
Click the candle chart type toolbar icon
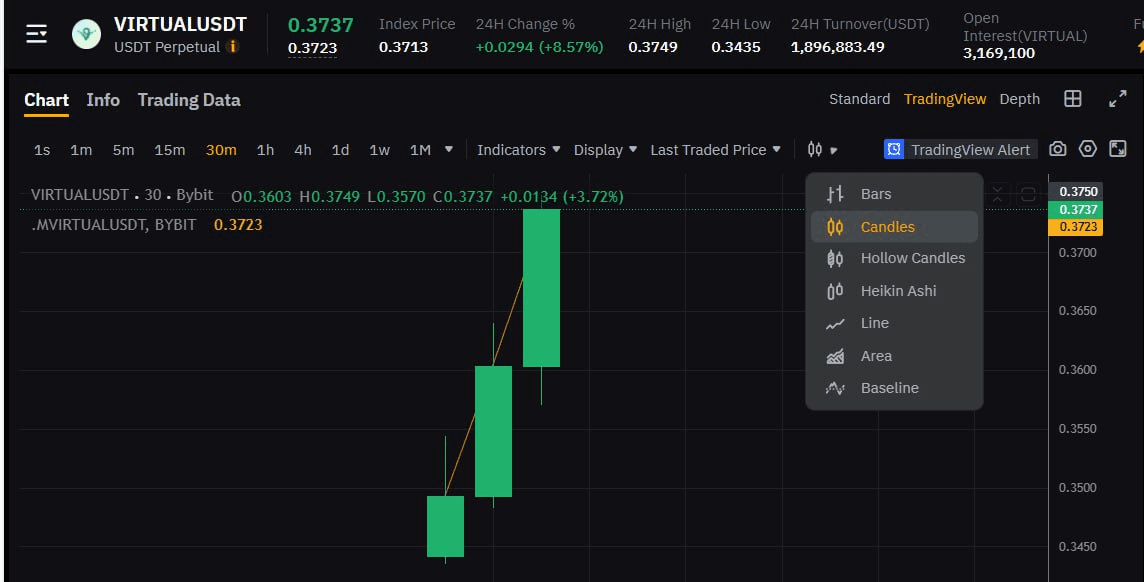(x=815, y=150)
